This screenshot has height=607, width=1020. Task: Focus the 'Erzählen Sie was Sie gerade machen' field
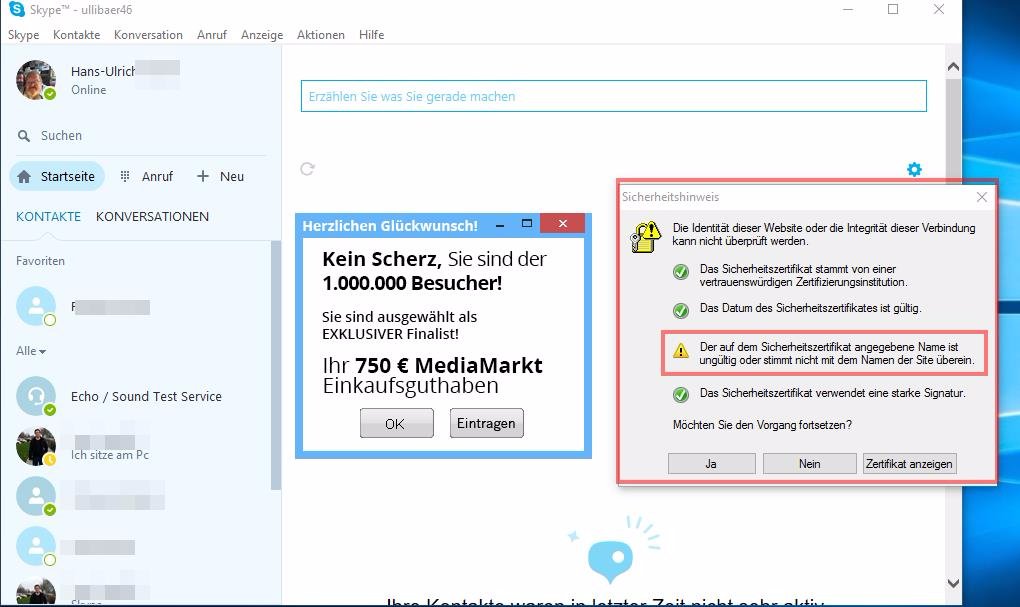[613, 96]
